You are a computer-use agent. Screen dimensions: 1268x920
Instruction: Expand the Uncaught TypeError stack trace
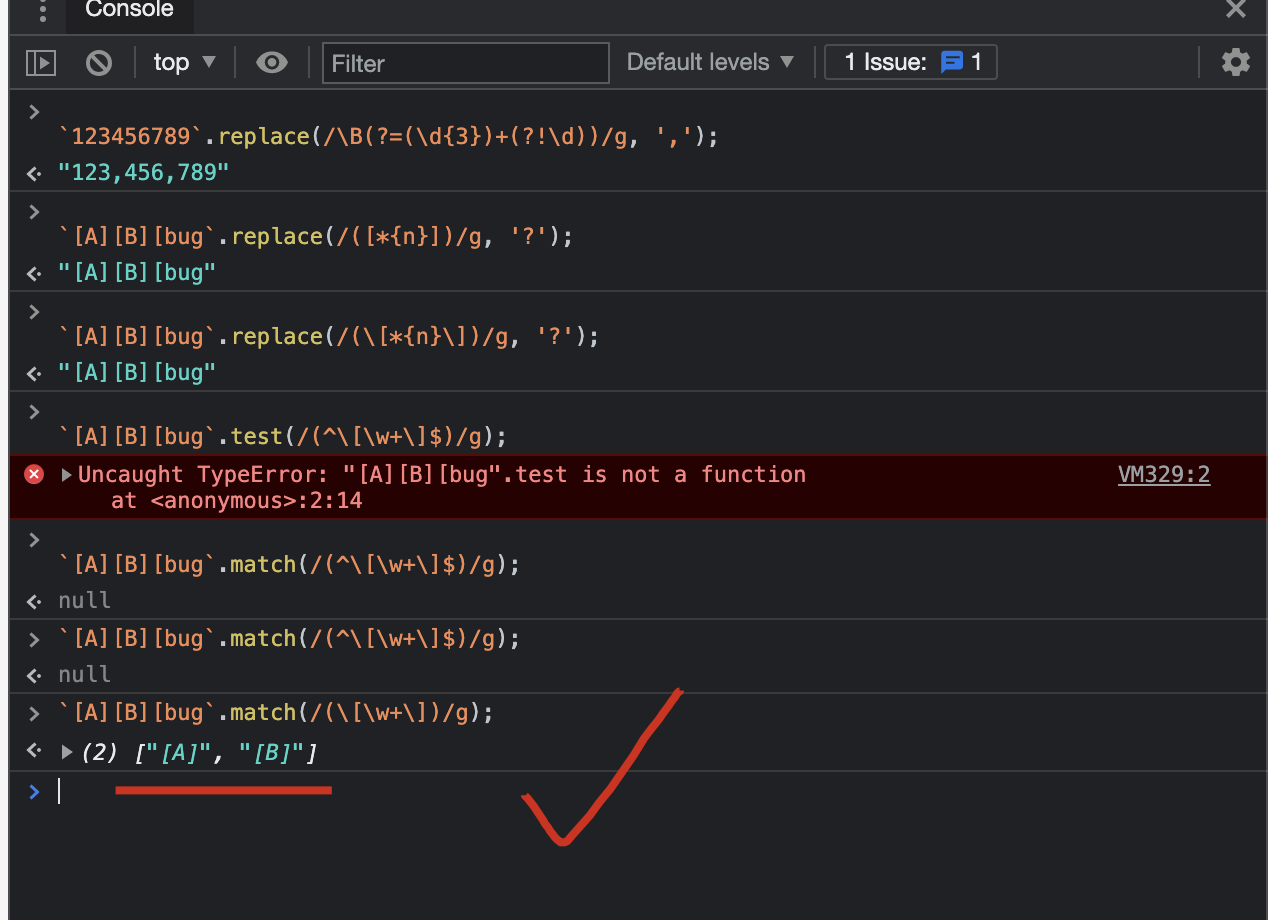pos(66,474)
